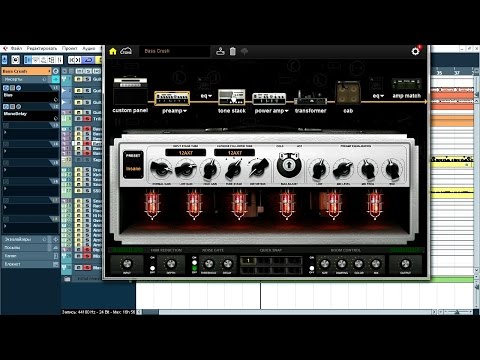
Task: Toggle power on the MonoDelay insert slot
Action: click(6, 106)
